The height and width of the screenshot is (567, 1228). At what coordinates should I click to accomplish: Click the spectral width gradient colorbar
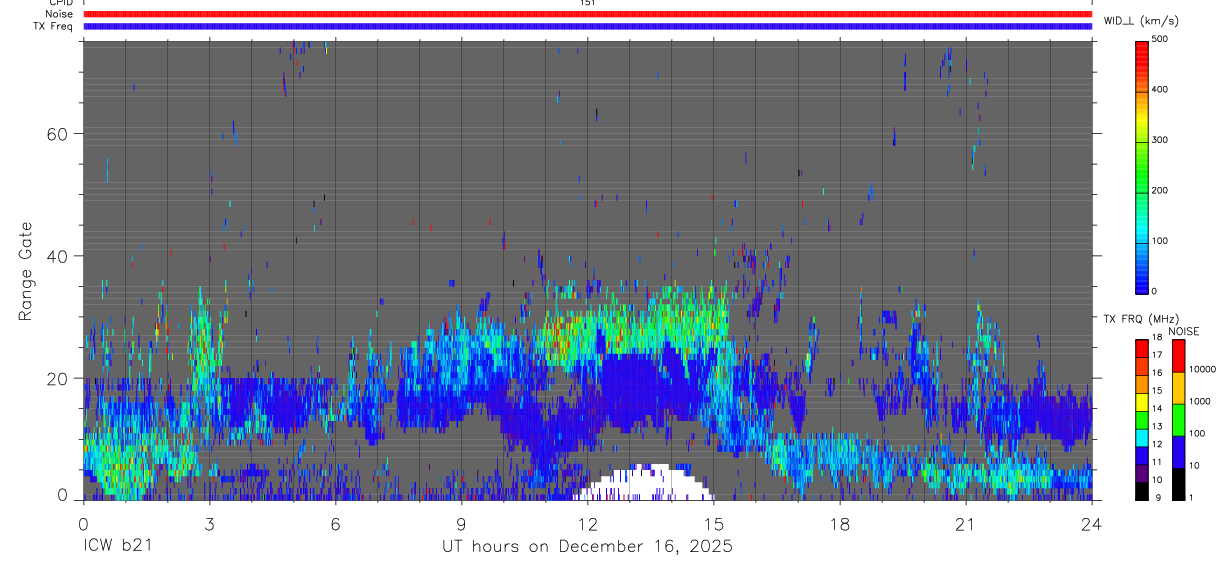click(1142, 165)
